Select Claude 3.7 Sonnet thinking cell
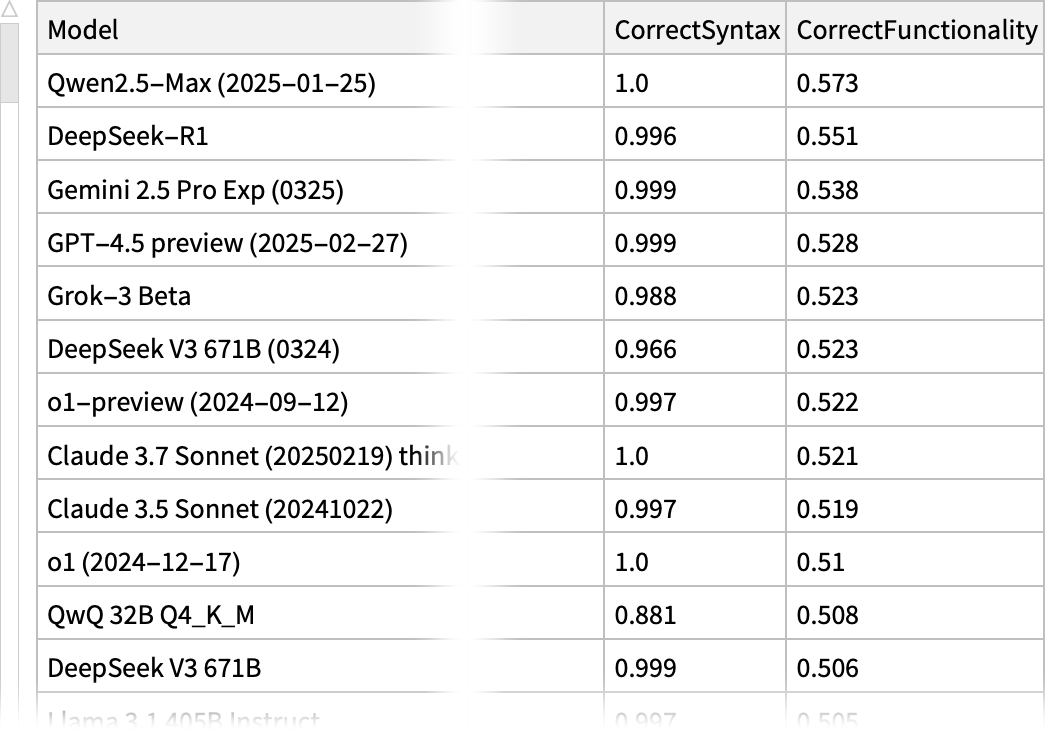This screenshot has width=1046, height=732. [x=255, y=456]
